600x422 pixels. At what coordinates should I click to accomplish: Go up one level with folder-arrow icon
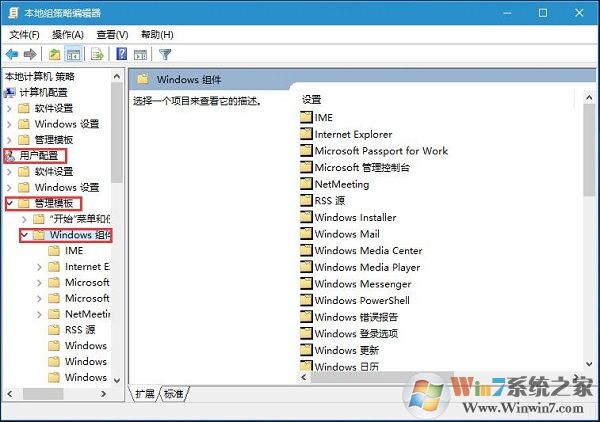pos(55,54)
